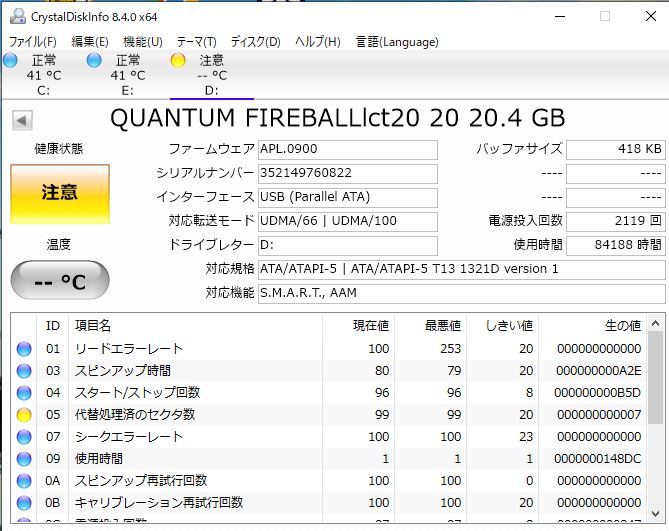Select the リードエラーレート row name
This screenshot has height=531, width=669.
coord(129,349)
